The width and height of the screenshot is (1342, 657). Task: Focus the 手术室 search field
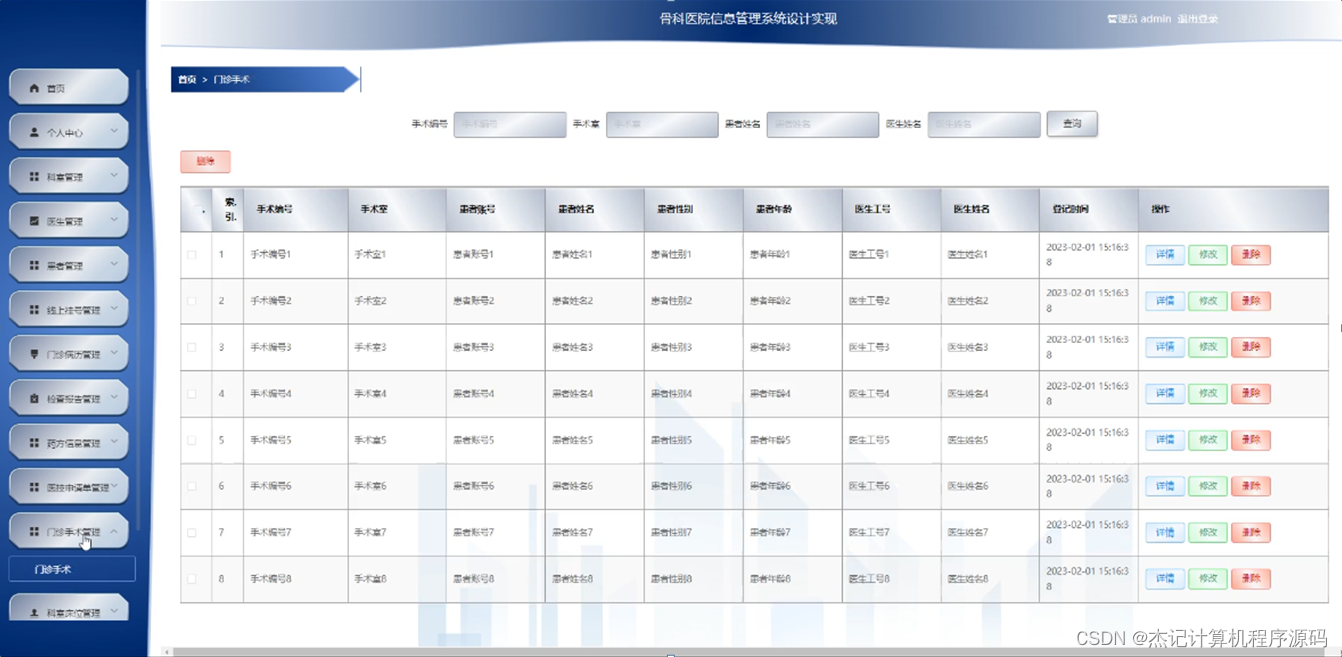pos(662,124)
